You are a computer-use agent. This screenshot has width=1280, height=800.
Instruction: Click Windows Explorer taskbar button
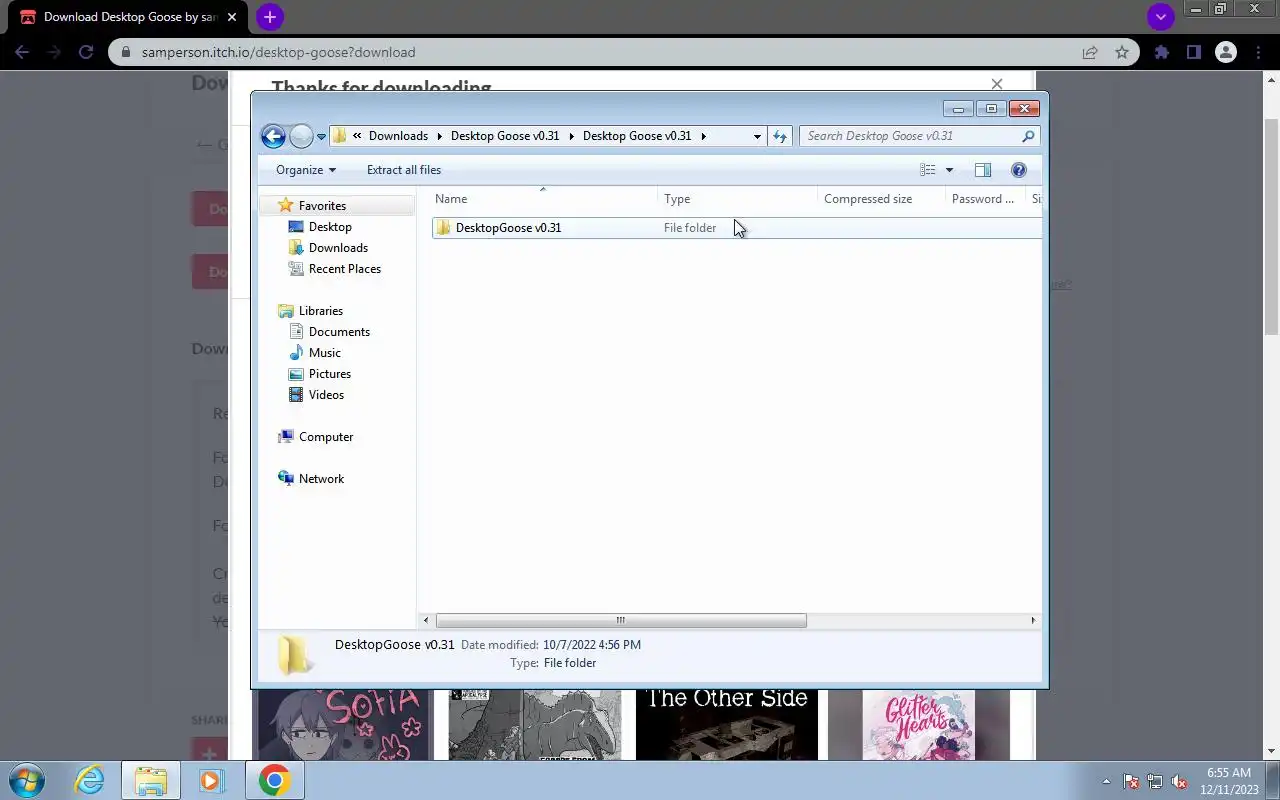(x=150, y=780)
